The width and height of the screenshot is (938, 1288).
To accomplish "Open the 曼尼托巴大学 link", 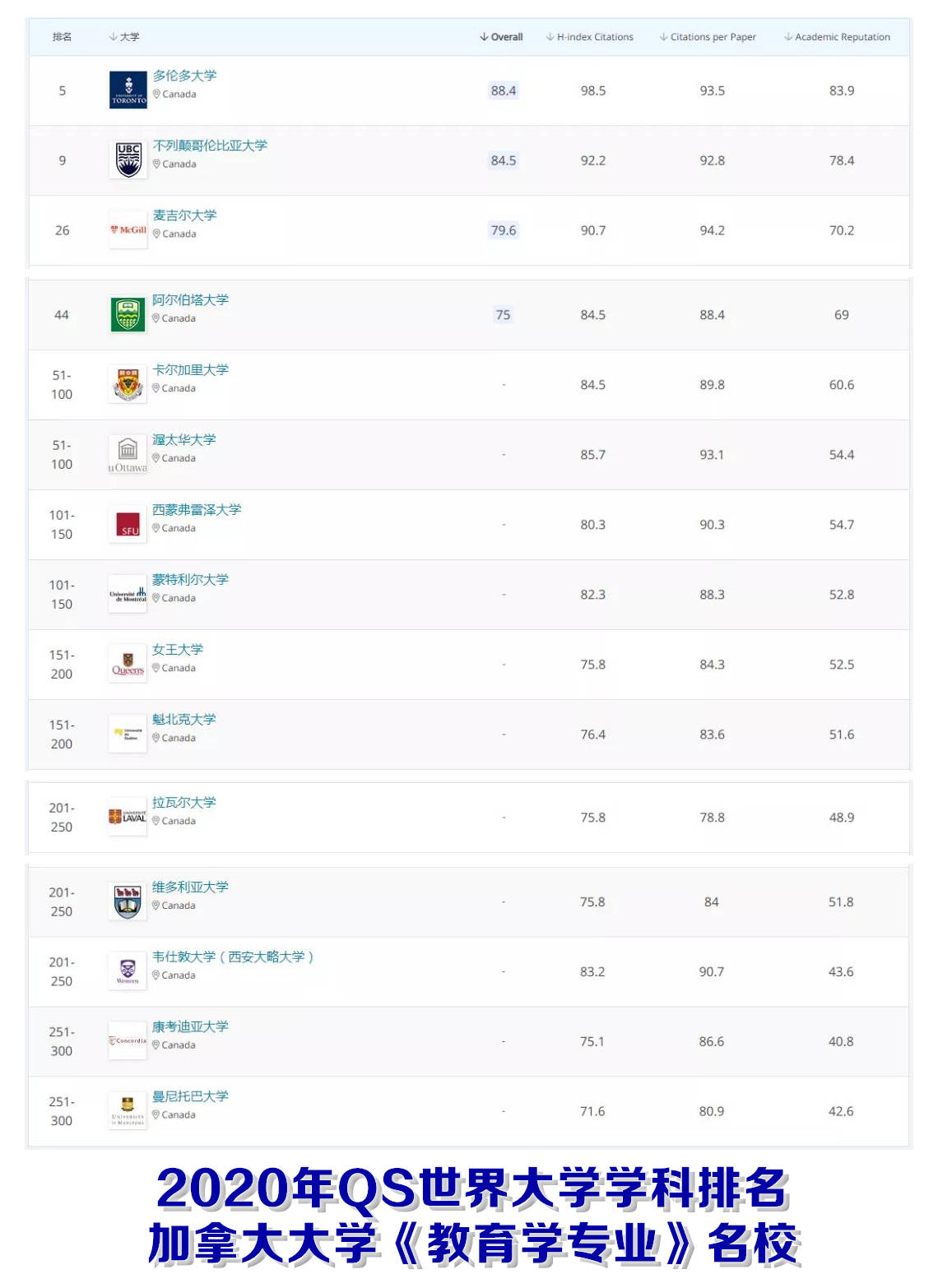I will coord(190,1096).
